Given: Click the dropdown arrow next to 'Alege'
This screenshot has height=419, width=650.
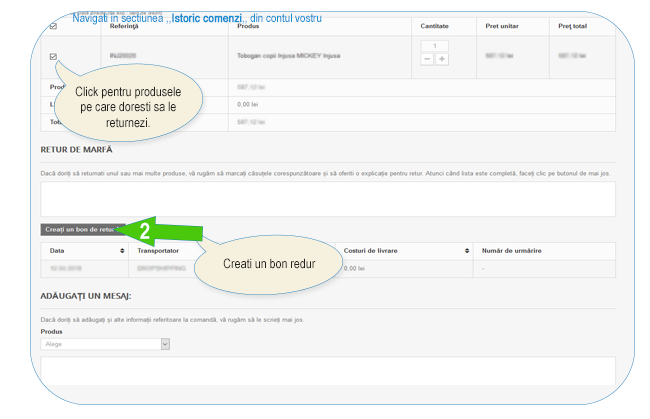Looking at the screenshot, I should pos(164,343).
